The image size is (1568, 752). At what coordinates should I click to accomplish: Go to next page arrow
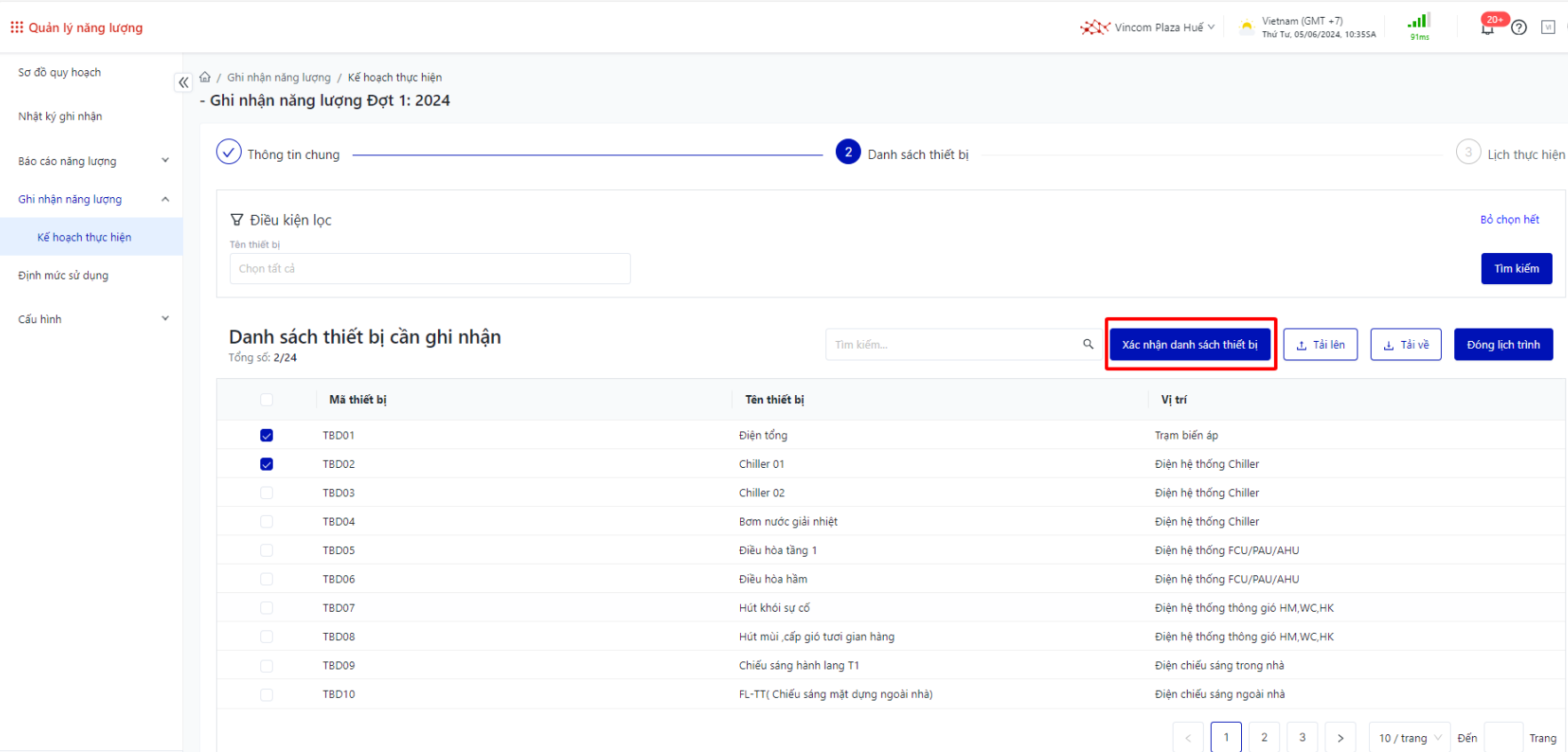pos(1340,738)
